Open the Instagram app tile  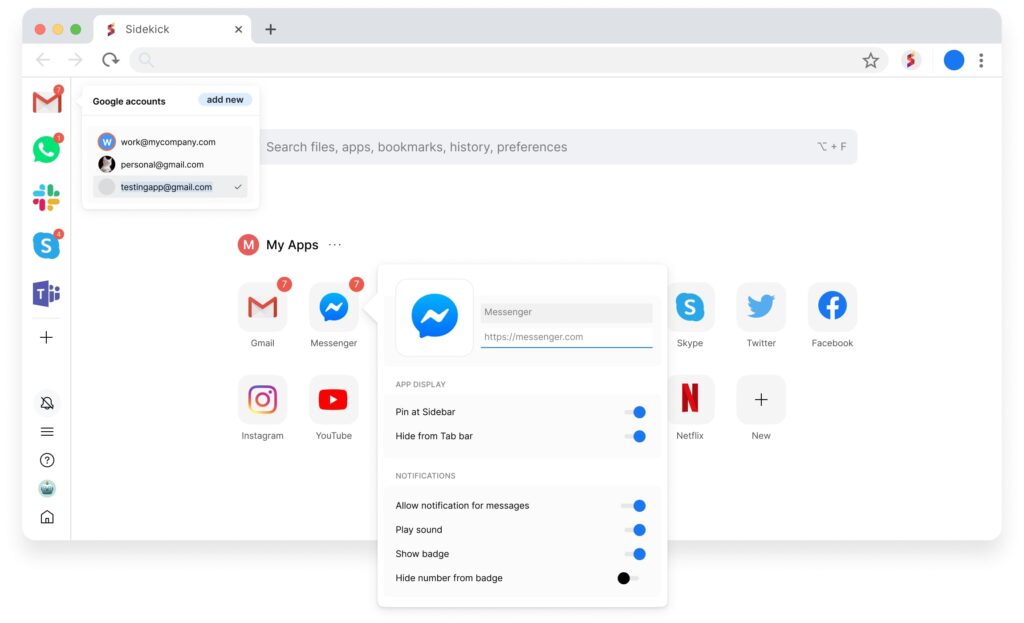click(262, 400)
